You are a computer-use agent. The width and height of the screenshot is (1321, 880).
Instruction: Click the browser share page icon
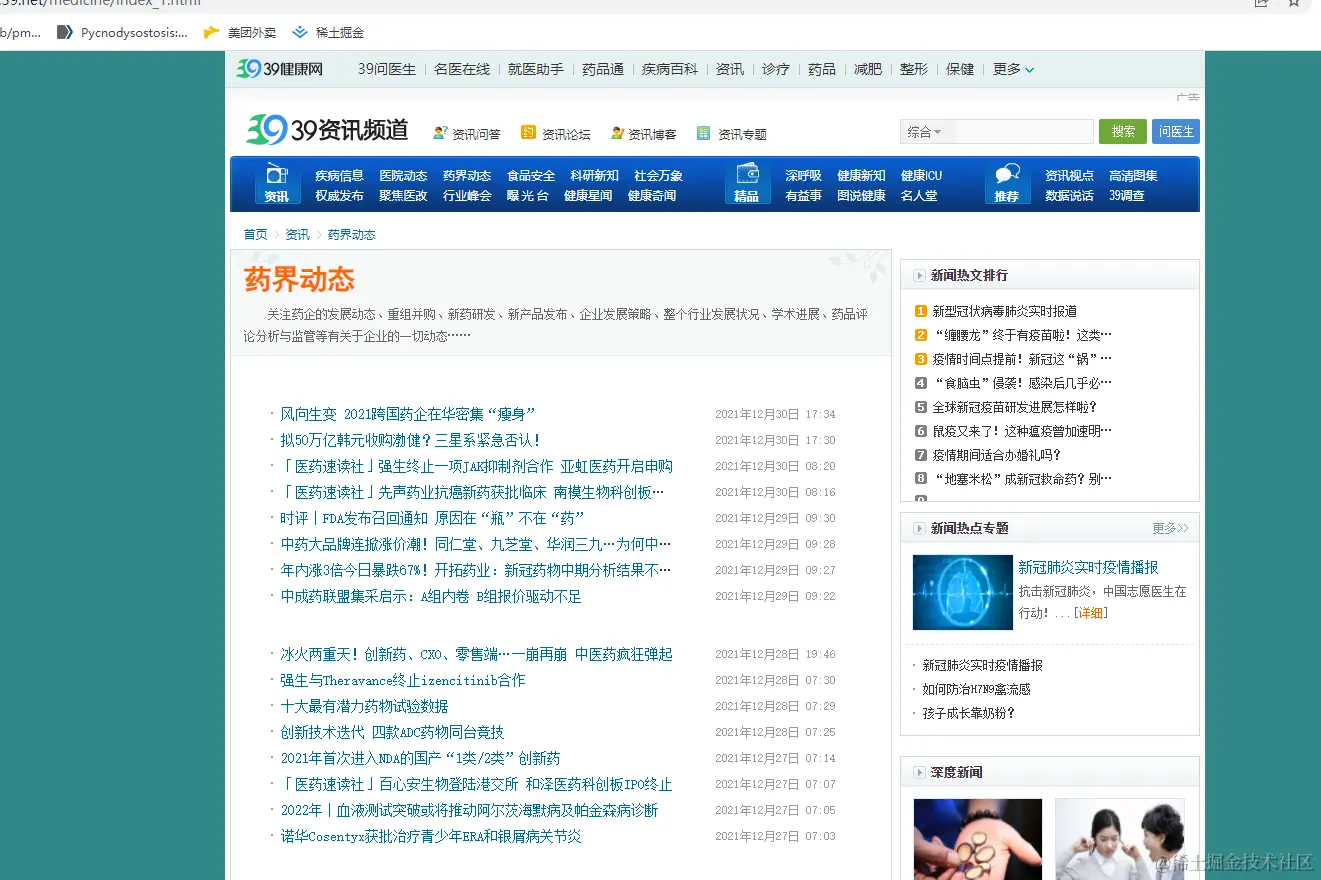[x=1262, y=3]
